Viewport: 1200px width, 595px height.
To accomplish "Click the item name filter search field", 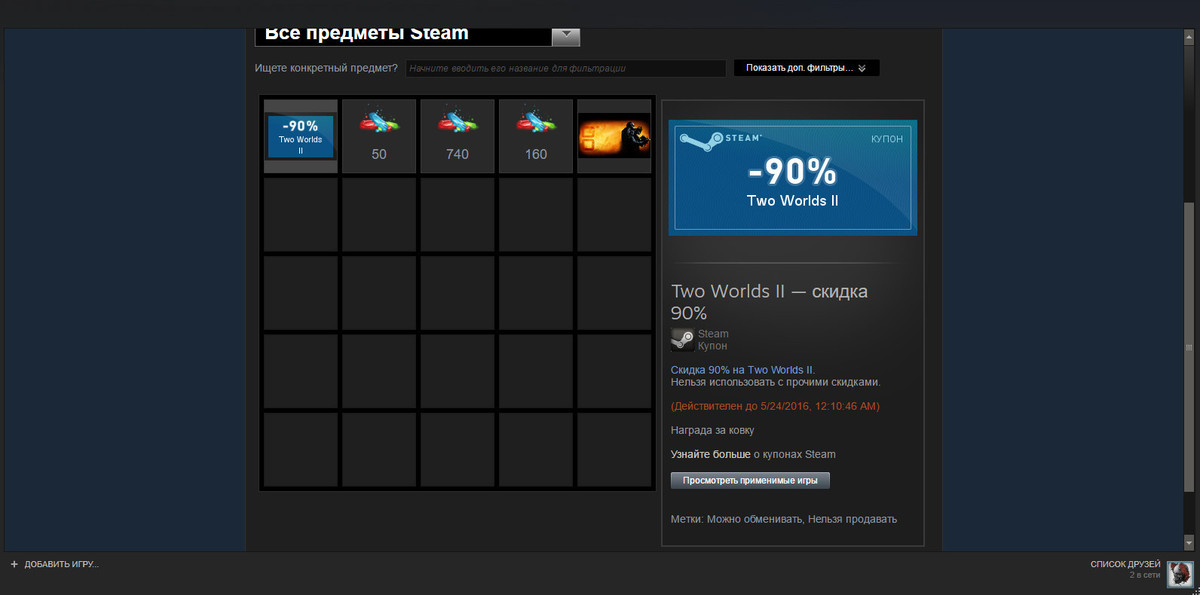I will [565, 69].
